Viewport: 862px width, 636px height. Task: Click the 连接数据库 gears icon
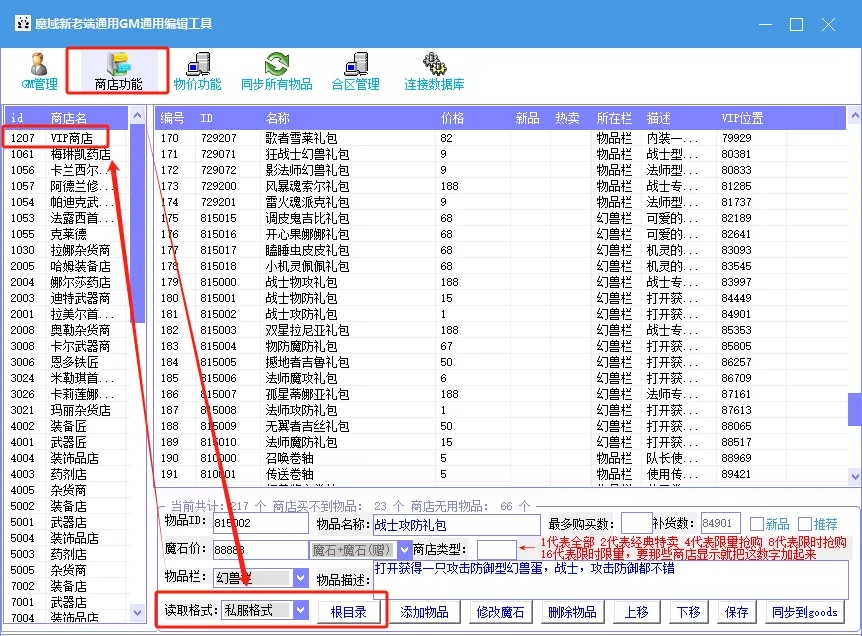click(434, 72)
